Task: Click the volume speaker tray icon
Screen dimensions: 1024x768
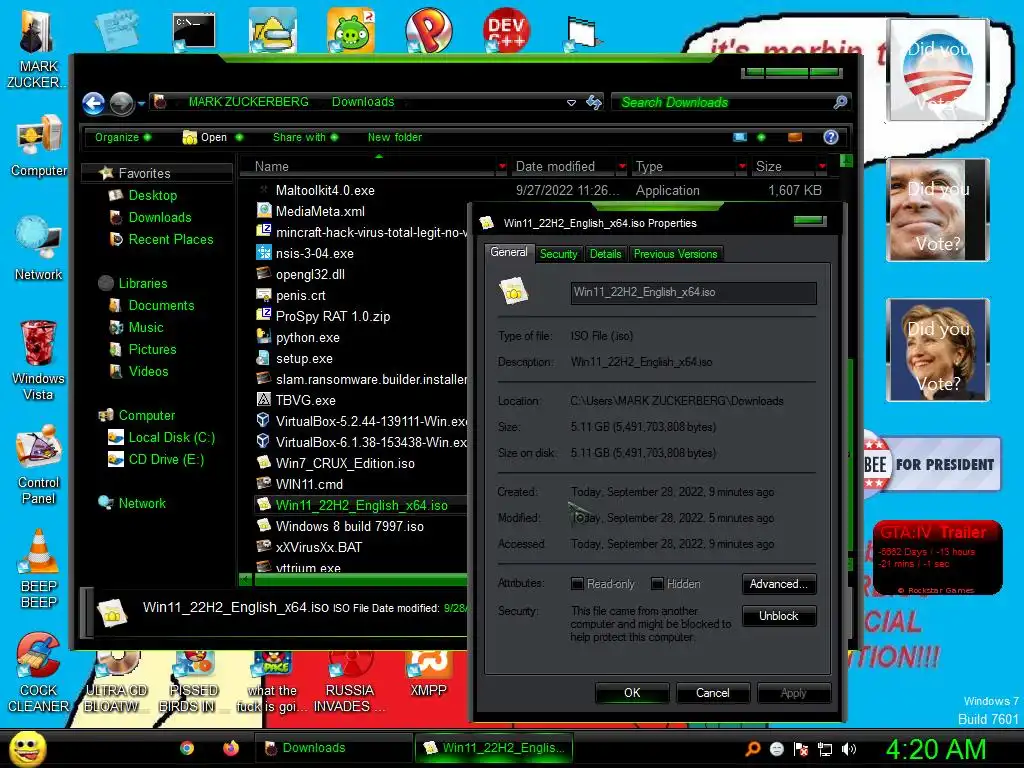Action: point(849,749)
